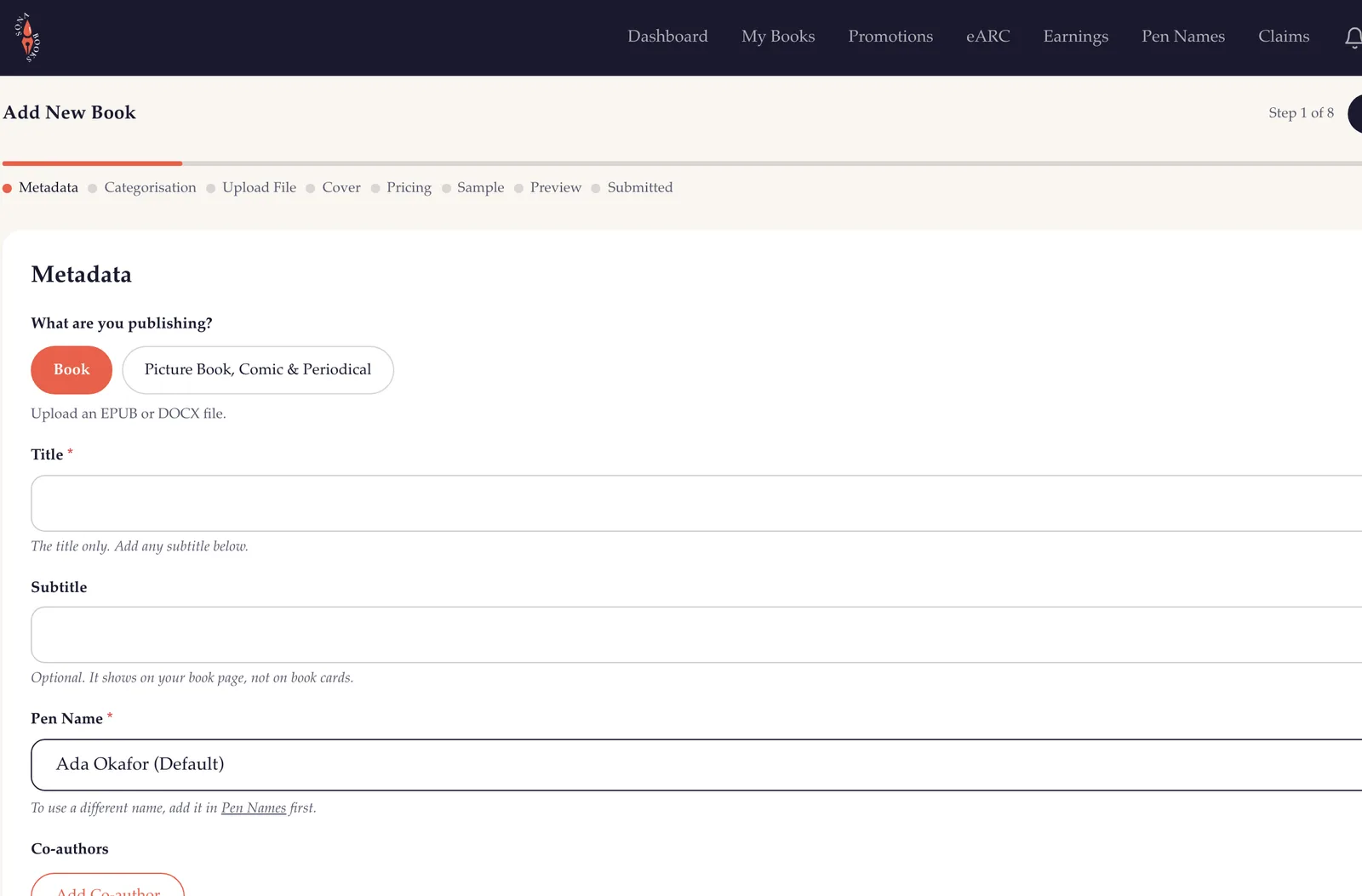Follow the Pen Names link in hint text

tap(254, 808)
